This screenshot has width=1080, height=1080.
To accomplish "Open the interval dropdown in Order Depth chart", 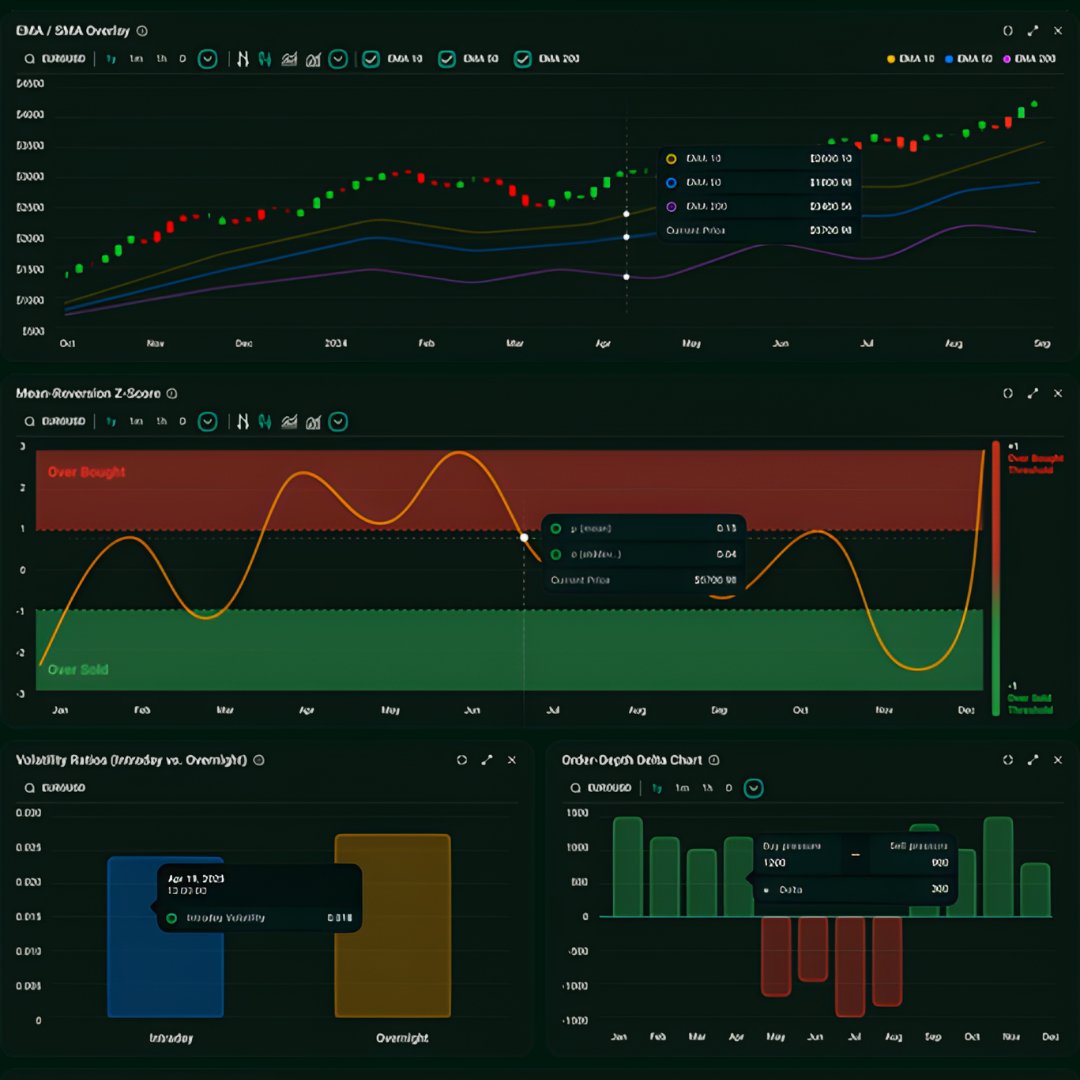I will coord(755,787).
